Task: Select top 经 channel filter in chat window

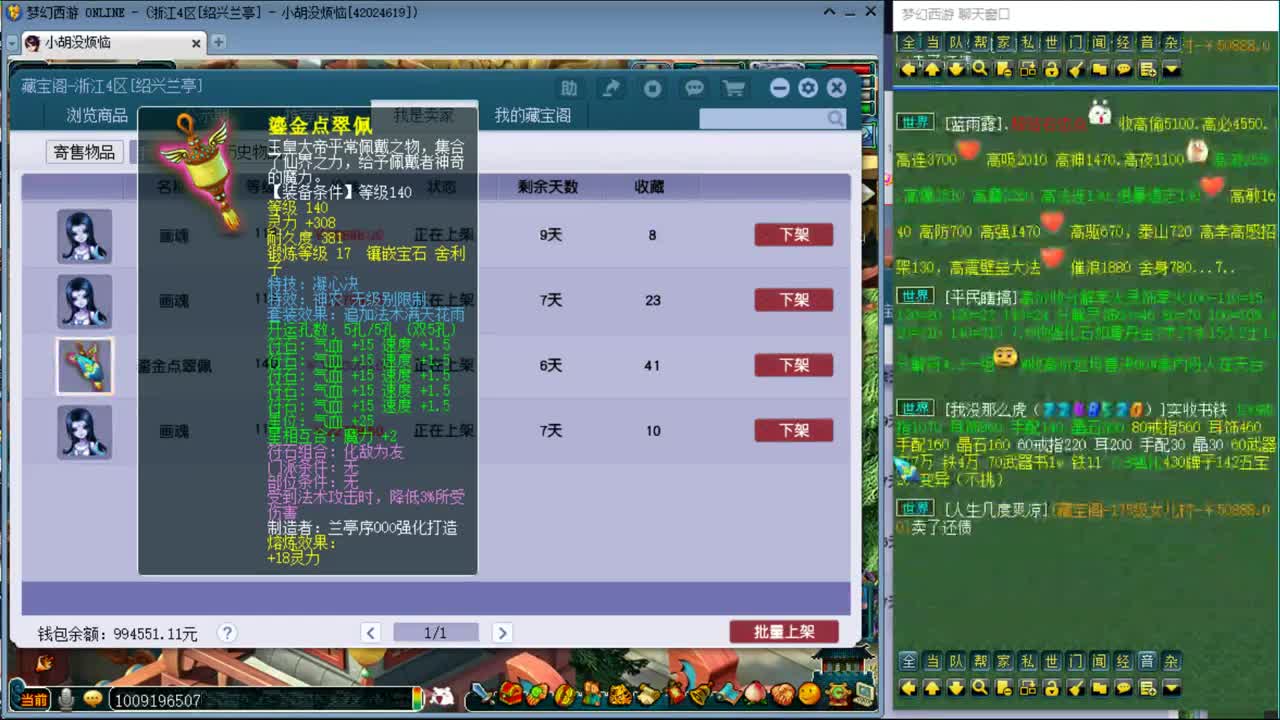Action: [1124, 43]
